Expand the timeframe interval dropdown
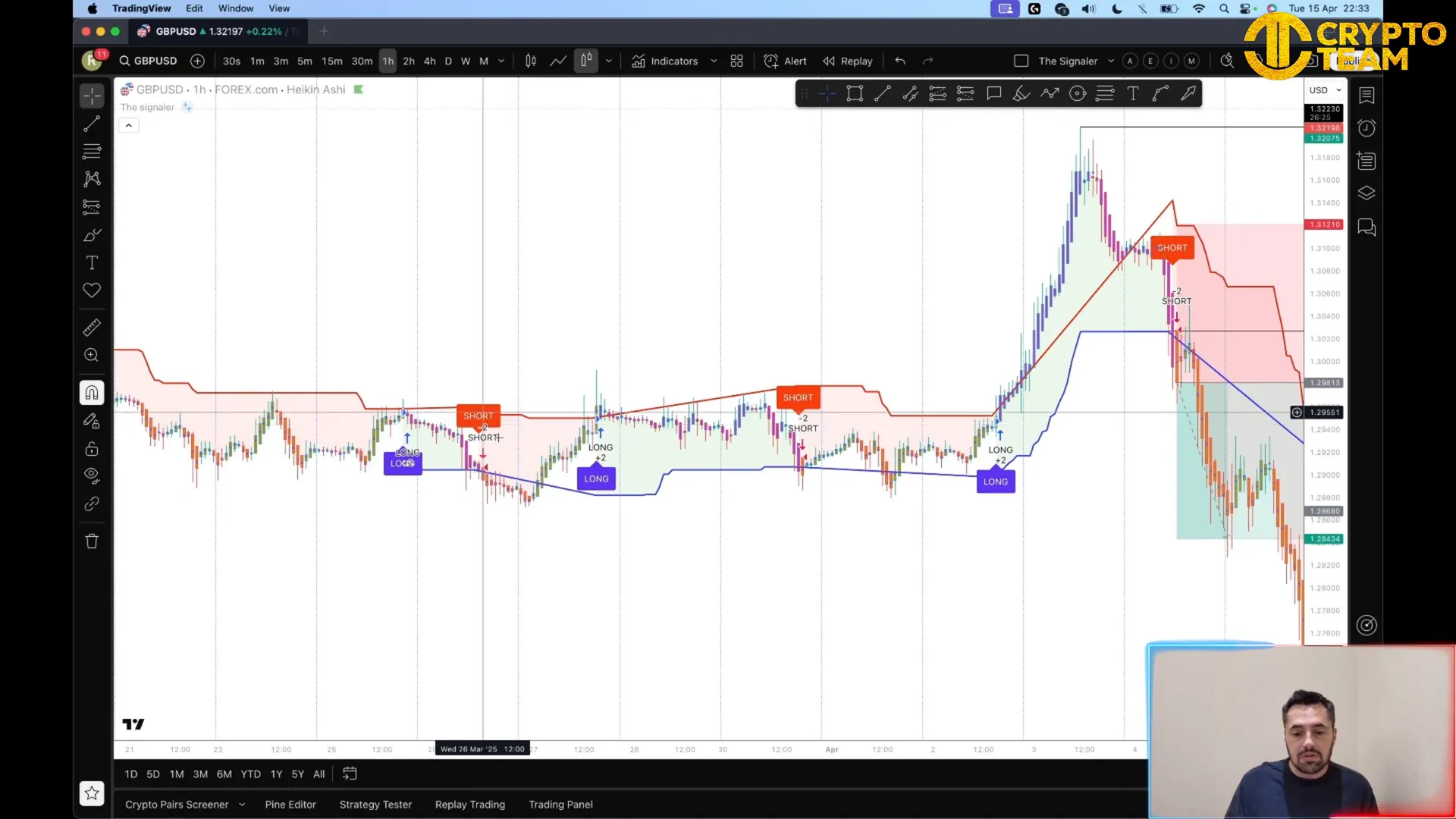Image resolution: width=1456 pixels, height=819 pixels. 501,61
